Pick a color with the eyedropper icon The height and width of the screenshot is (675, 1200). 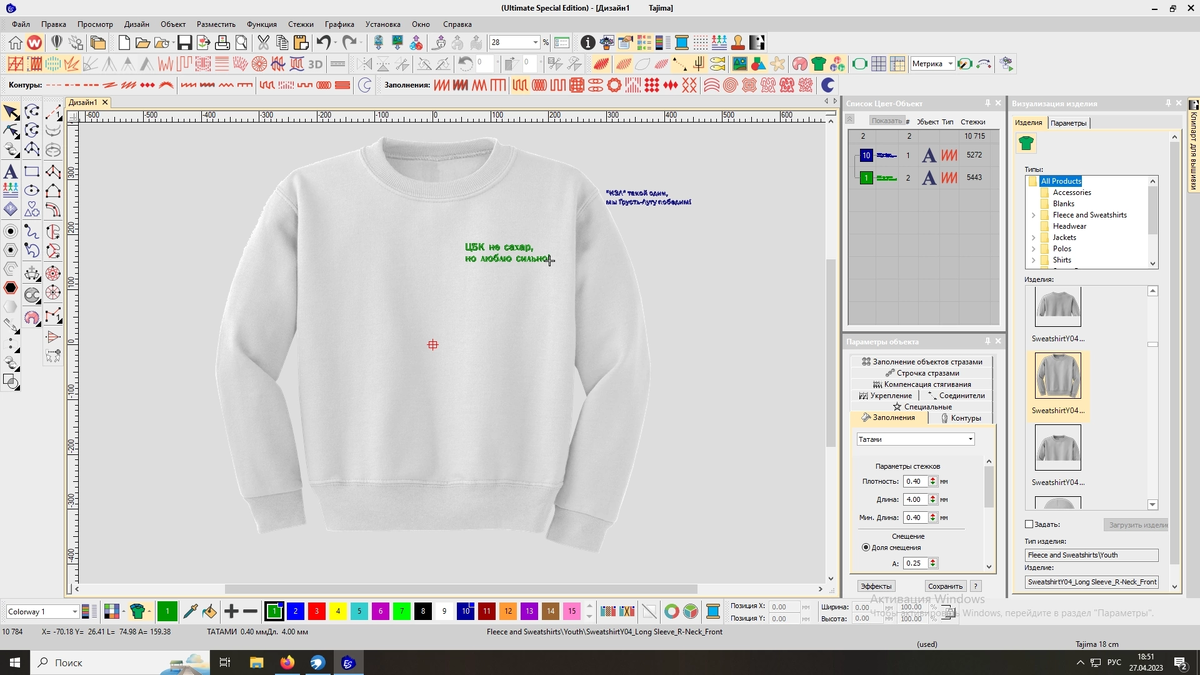point(189,611)
